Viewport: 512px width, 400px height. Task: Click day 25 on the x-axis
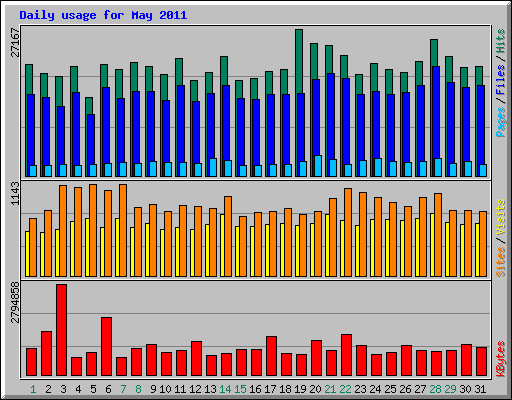[390, 389]
